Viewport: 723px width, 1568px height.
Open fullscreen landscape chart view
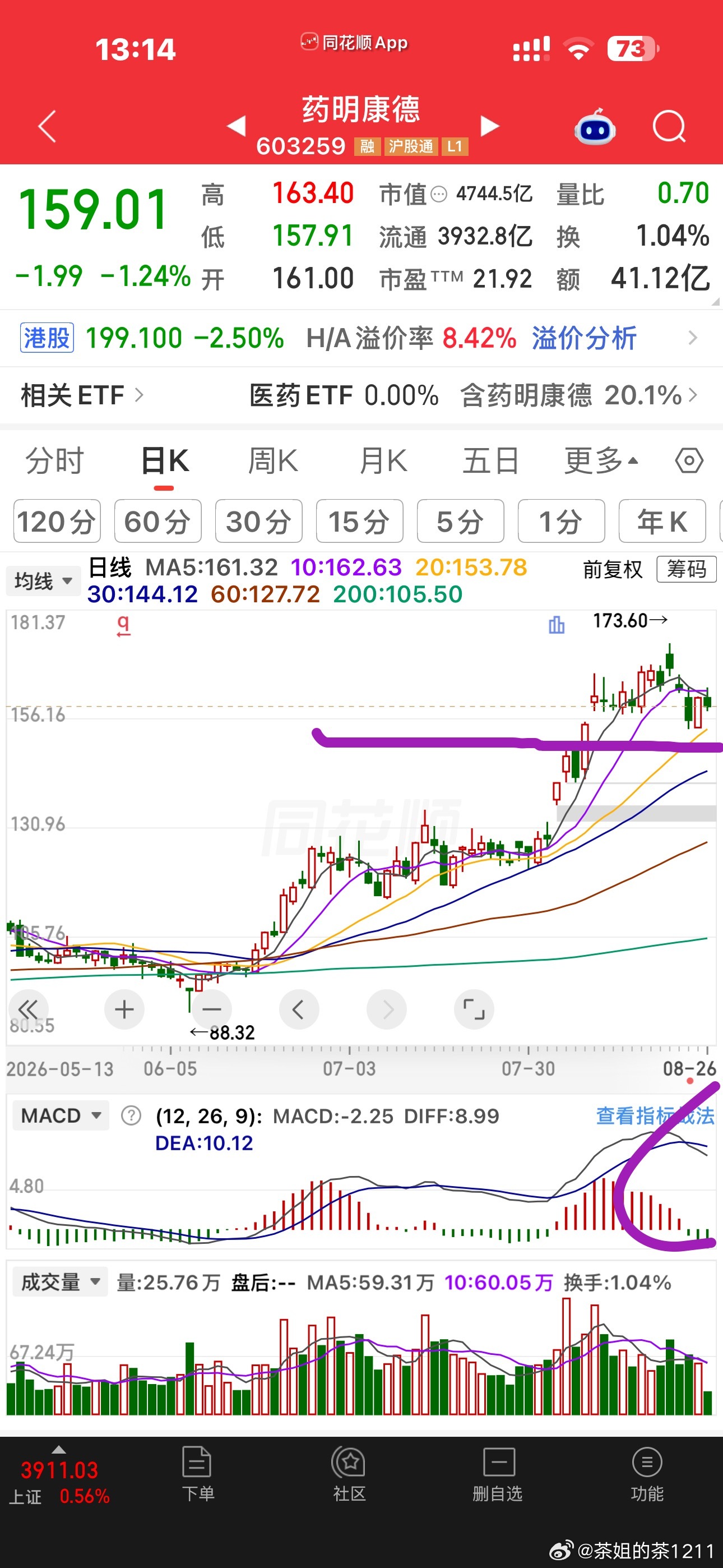pos(474,1009)
